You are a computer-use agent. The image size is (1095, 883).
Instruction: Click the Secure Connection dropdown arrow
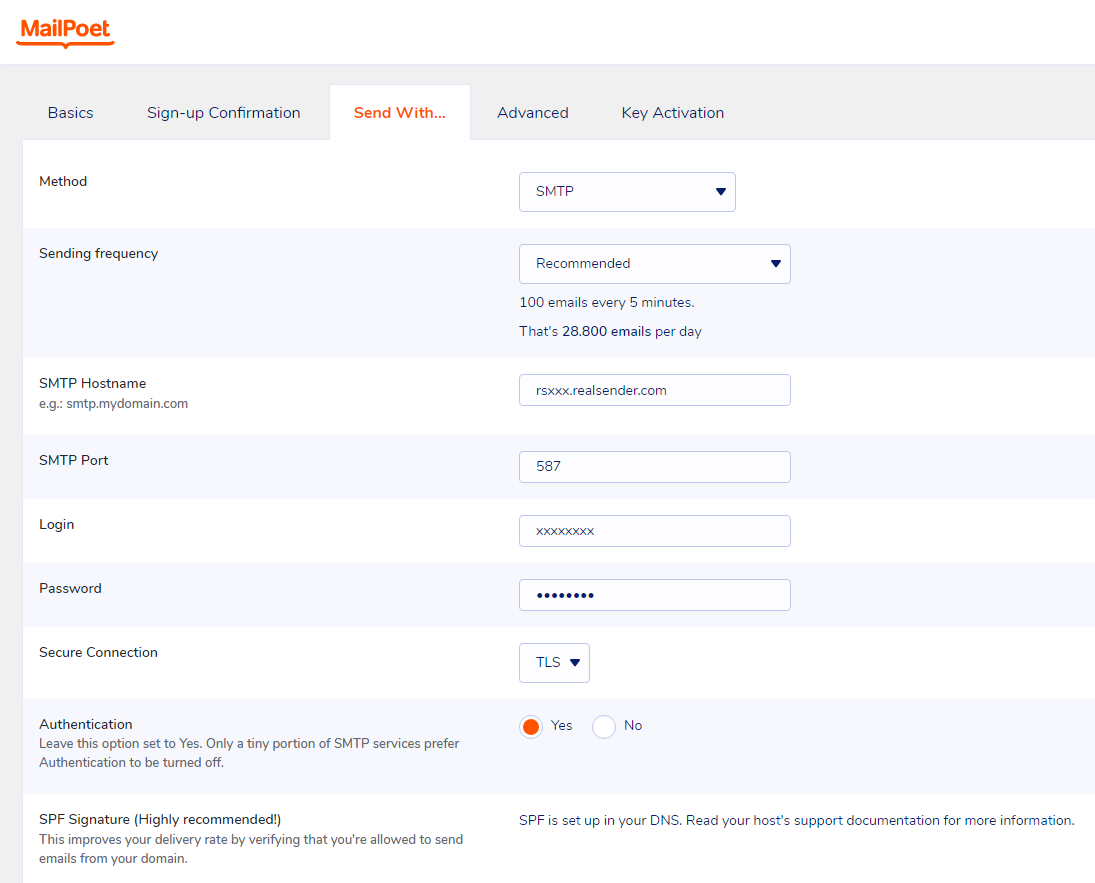coord(577,662)
